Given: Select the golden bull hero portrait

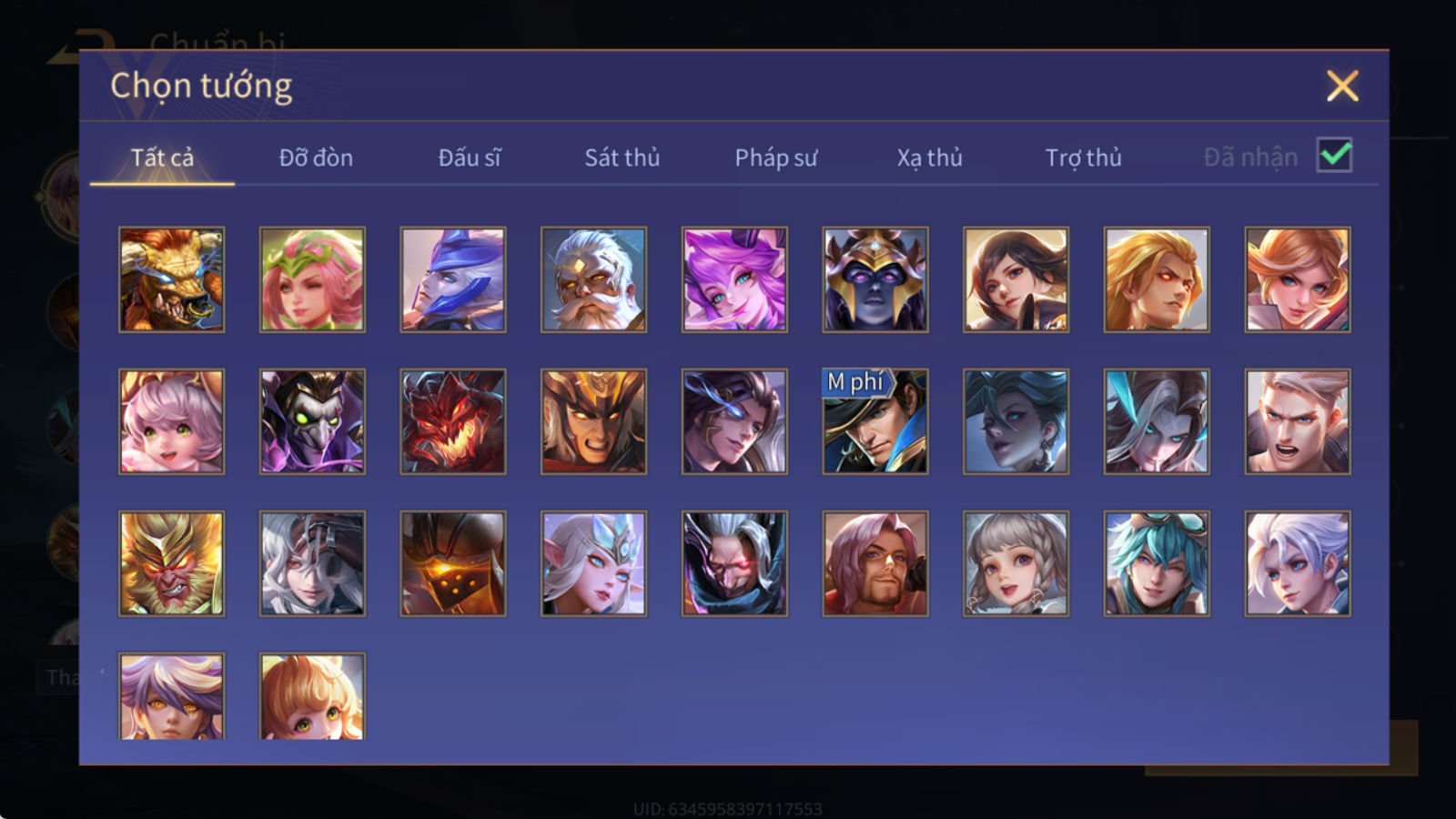Looking at the screenshot, I should coord(172,279).
